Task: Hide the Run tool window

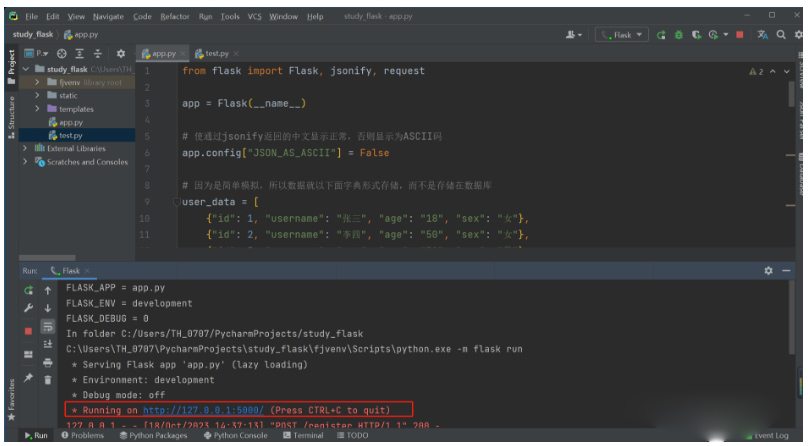Action: 786,270
